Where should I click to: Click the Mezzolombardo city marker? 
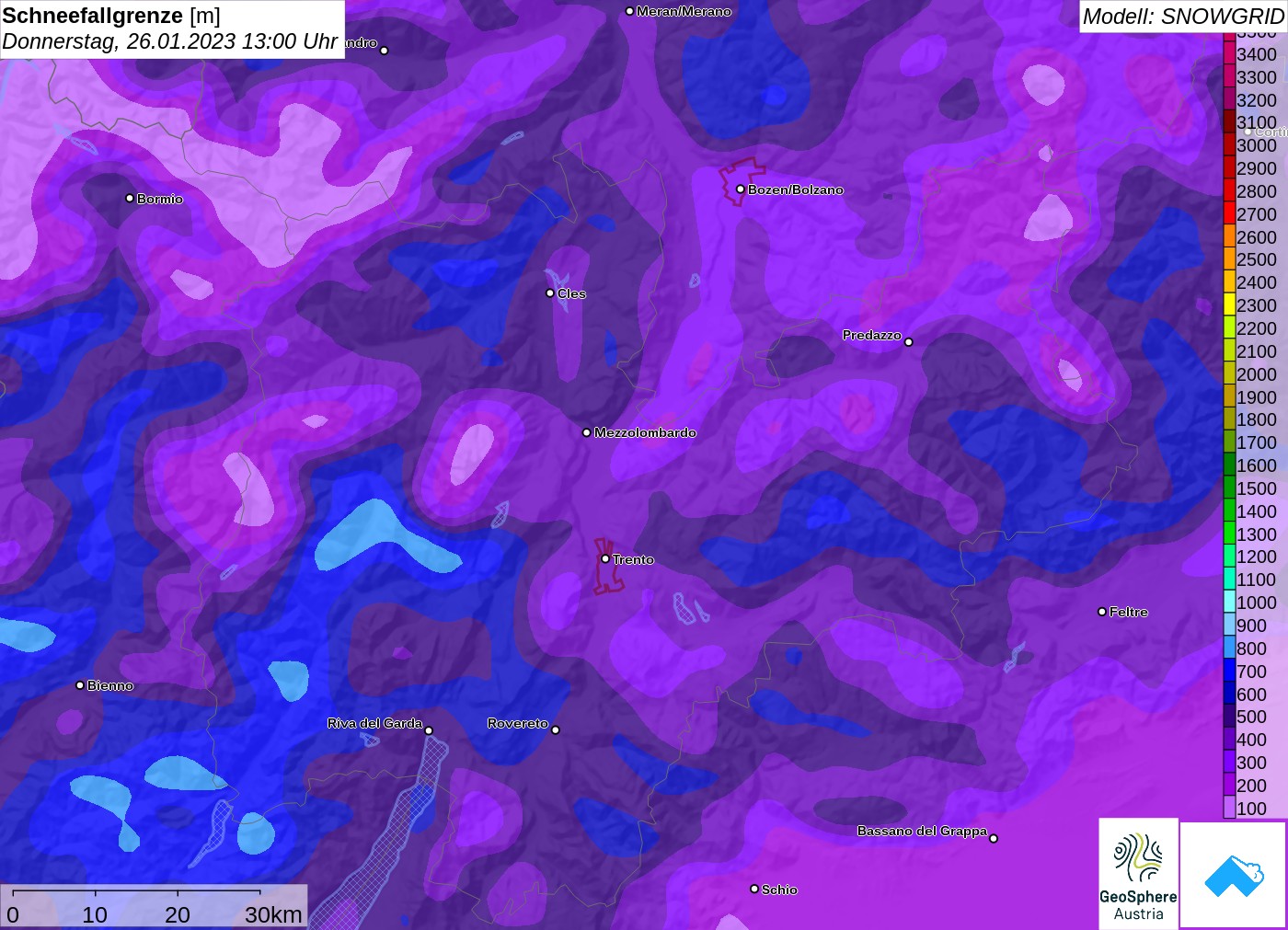click(587, 432)
